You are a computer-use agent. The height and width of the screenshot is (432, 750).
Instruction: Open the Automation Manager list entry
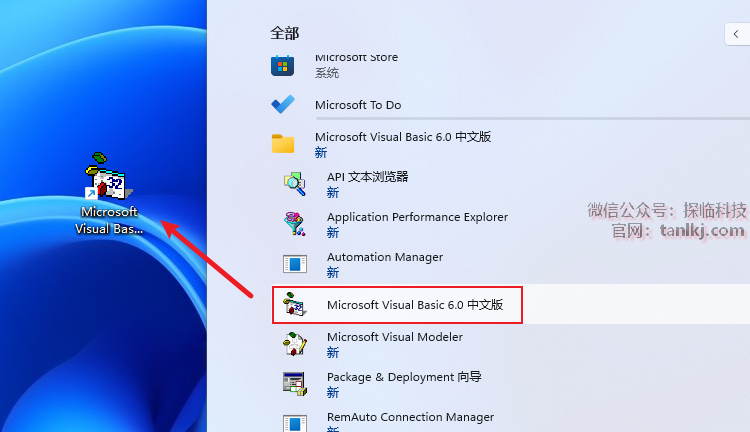384,257
